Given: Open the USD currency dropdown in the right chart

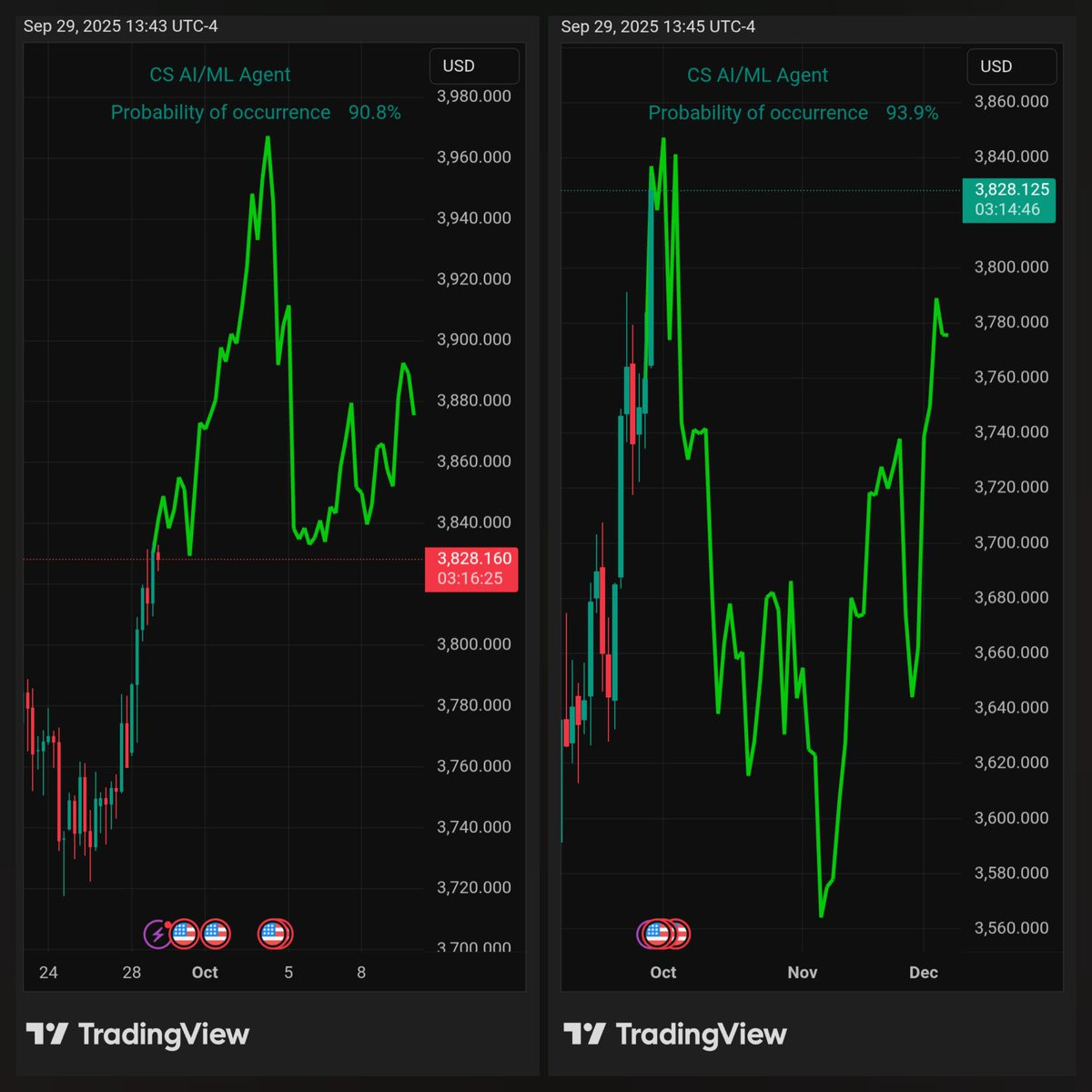Looking at the screenshot, I should 1012,66.
